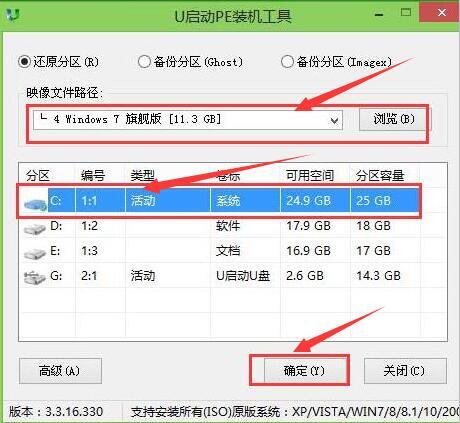Click the G: USB drive icon

click(x=35, y=277)
